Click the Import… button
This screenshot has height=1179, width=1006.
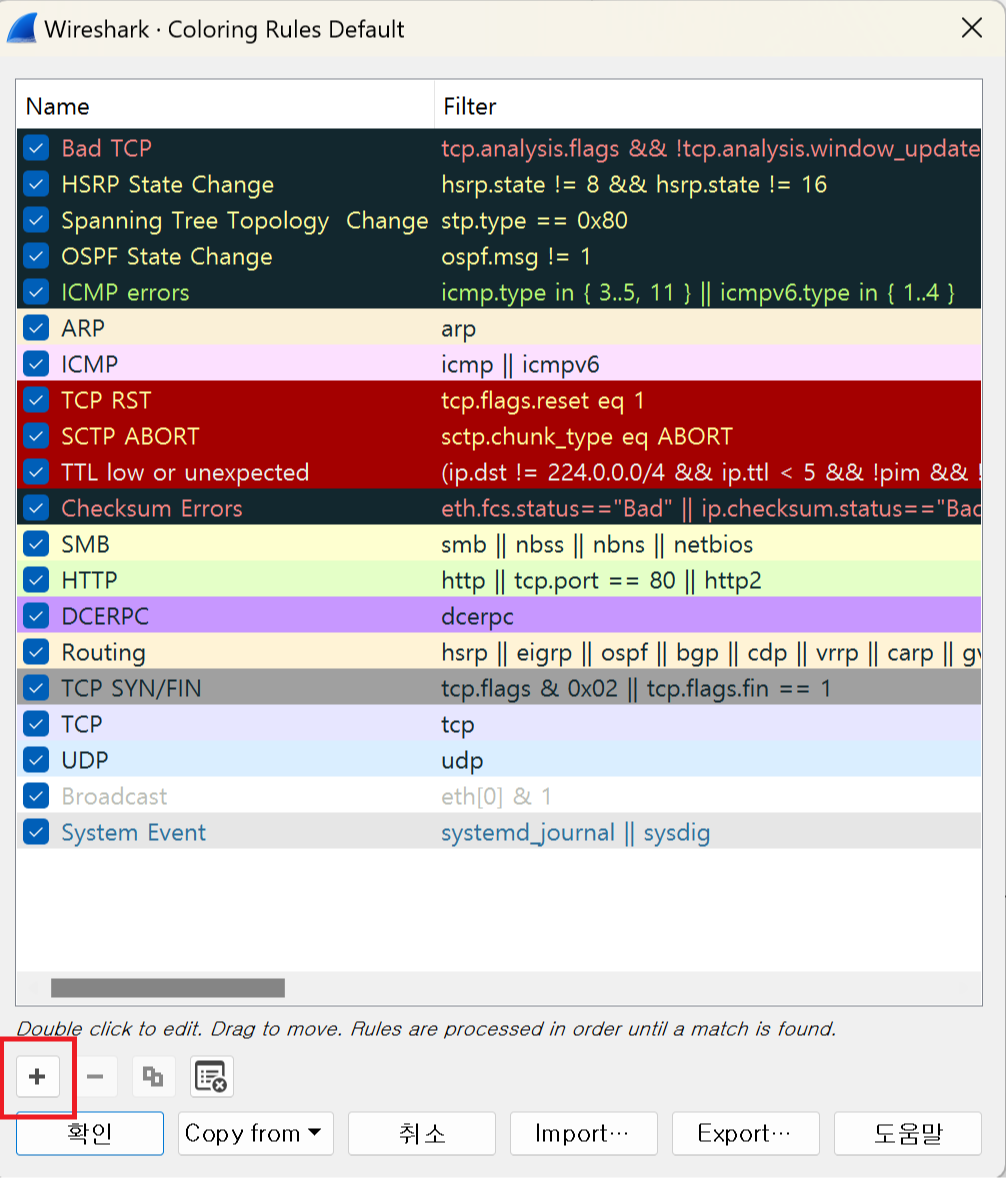click(583, 1133)
